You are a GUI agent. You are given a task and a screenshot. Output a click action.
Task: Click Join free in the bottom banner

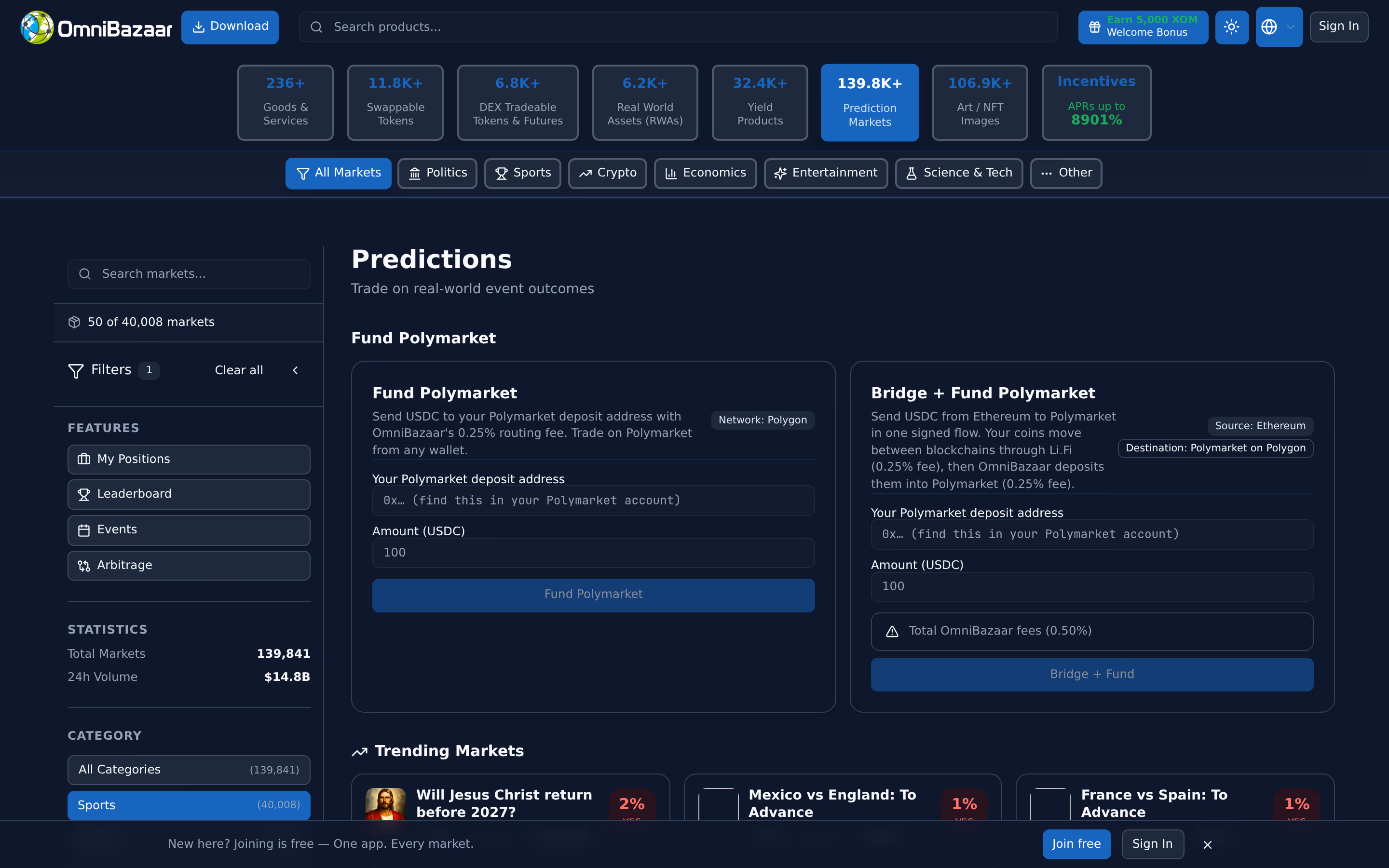pyautogui.click(x=1076, y=844)
